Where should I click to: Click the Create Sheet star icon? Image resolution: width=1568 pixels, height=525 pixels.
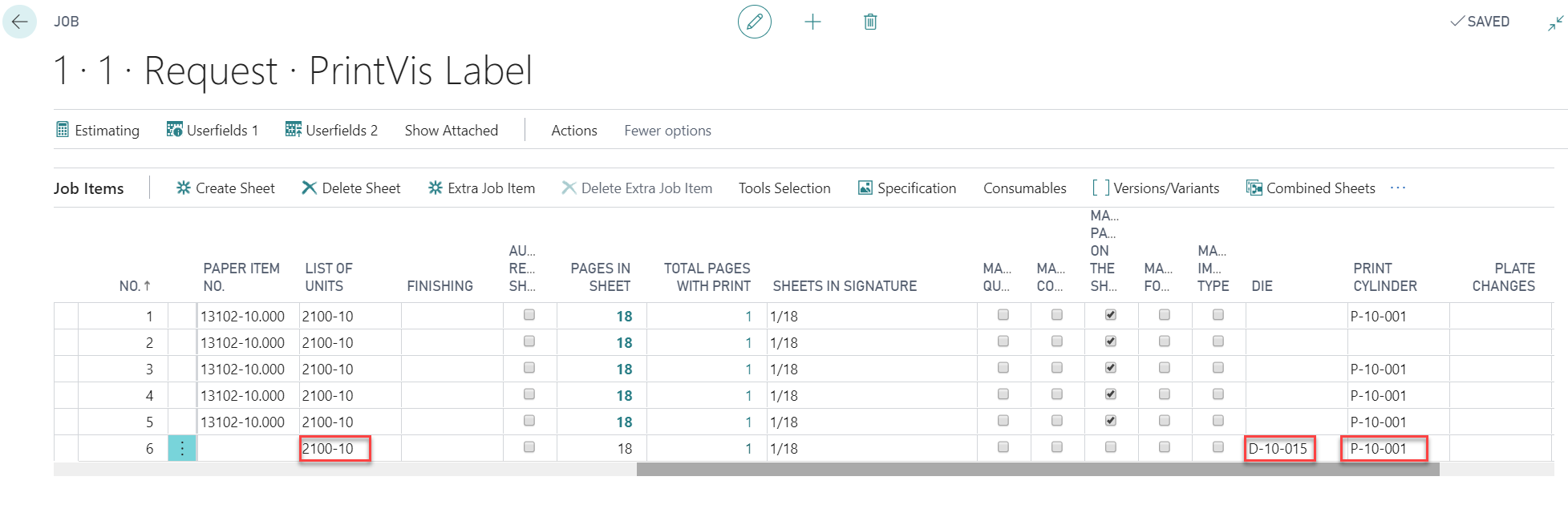tap(184, 188)
